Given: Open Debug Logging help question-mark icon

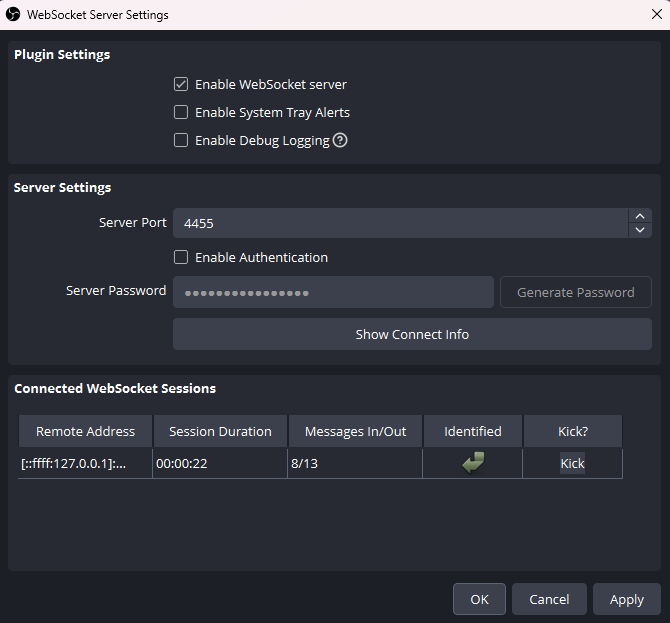Looking at the screenshot, I should 340,140.
